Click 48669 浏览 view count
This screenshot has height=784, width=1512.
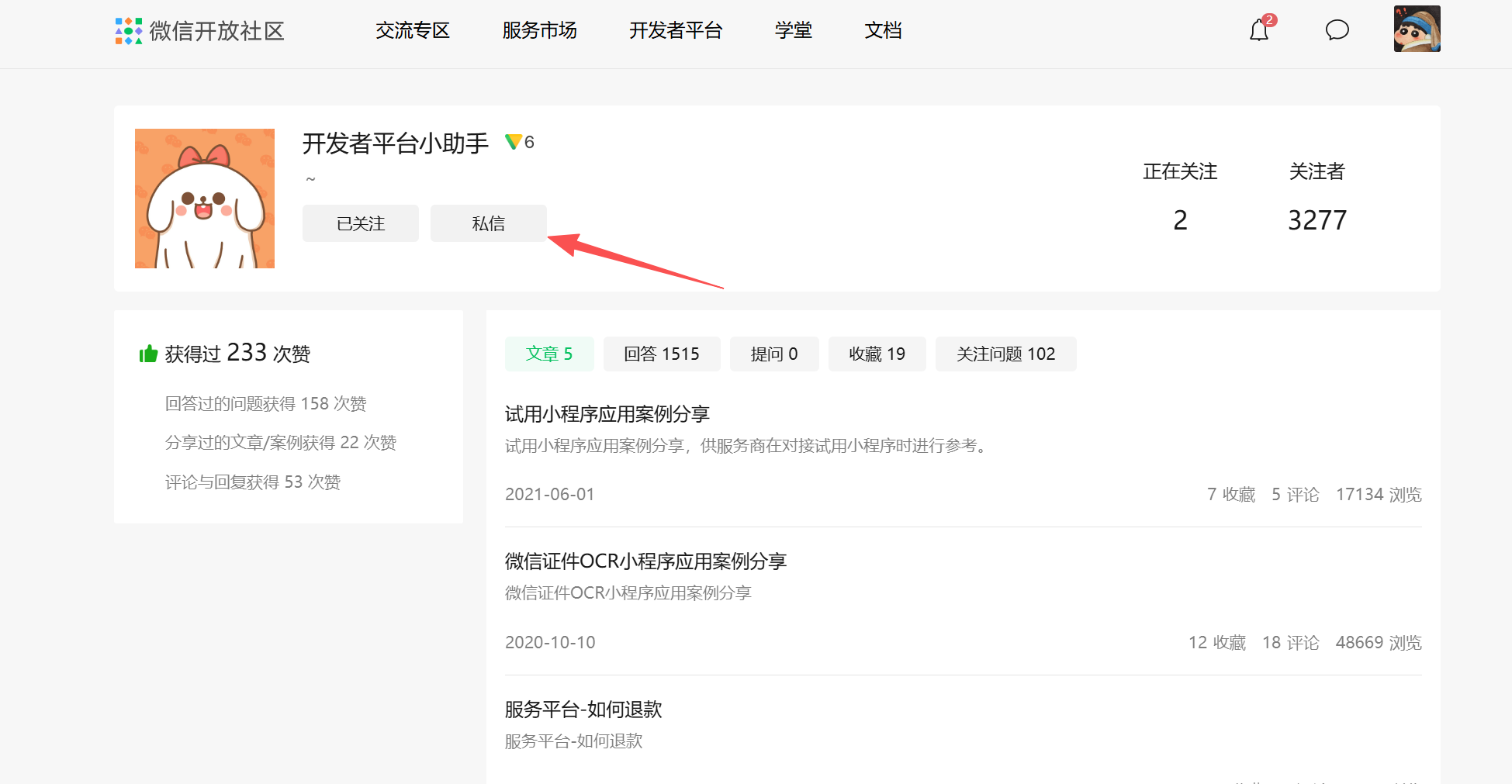click(1379, 642)
